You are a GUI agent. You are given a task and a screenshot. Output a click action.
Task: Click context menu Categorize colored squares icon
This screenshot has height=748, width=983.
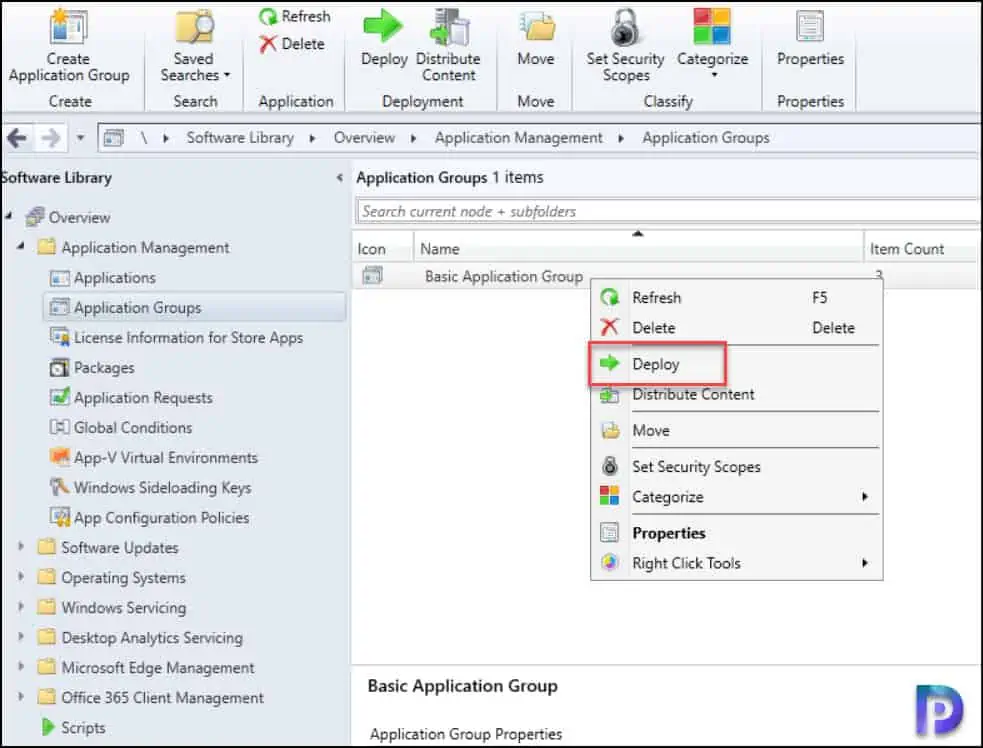609,495
